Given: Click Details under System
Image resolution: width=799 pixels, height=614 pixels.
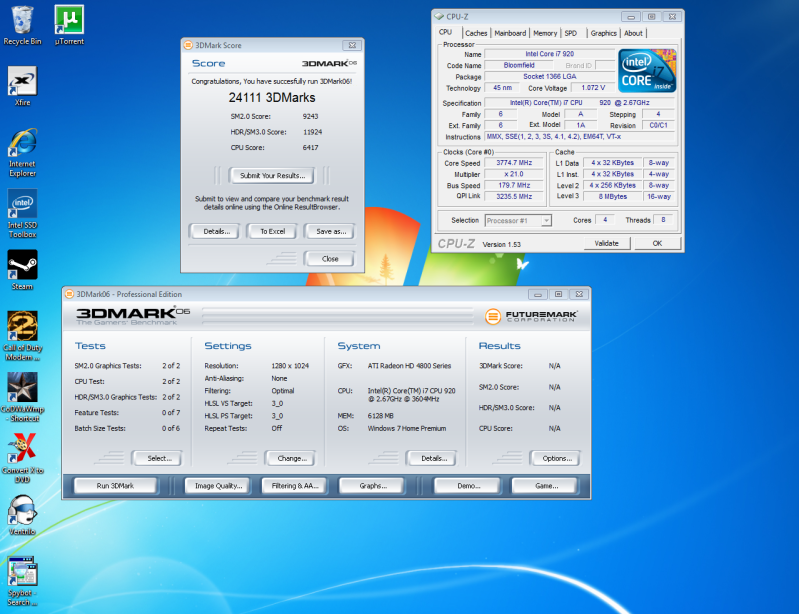Looking at the screenshot, I should pos(434,459).
